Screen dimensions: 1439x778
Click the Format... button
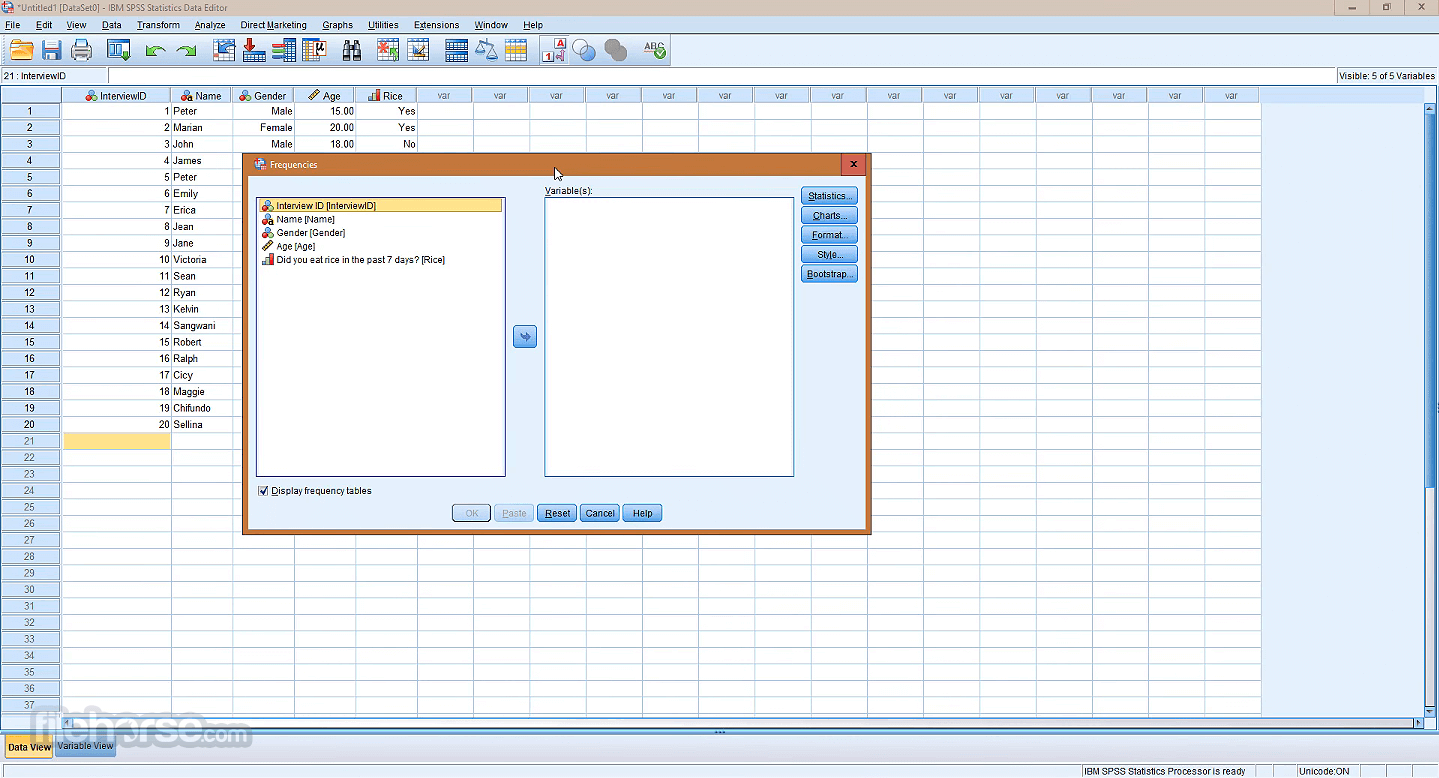829,235
